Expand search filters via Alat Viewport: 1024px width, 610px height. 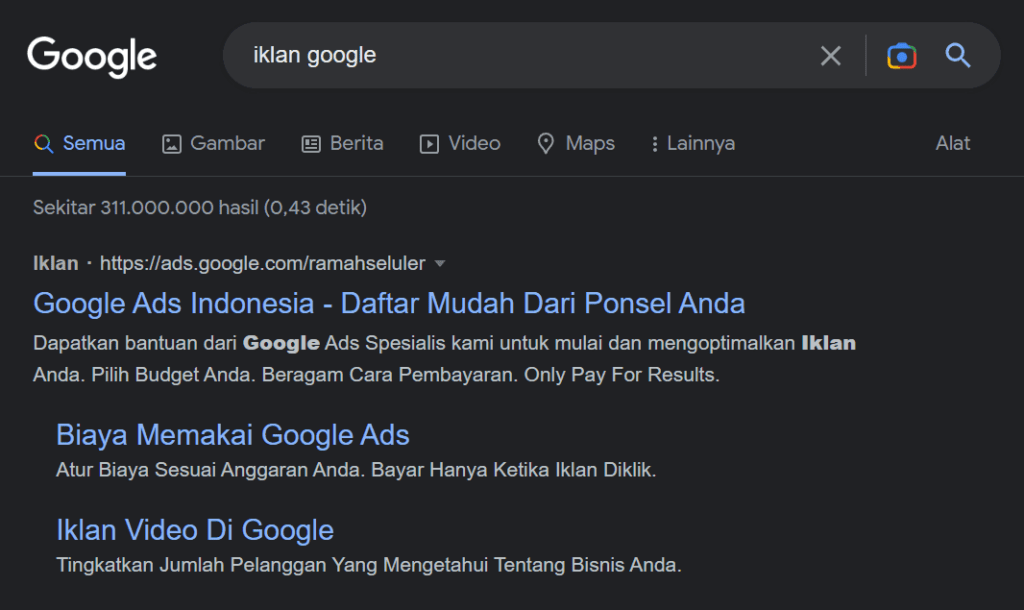(x=952, y=143)
